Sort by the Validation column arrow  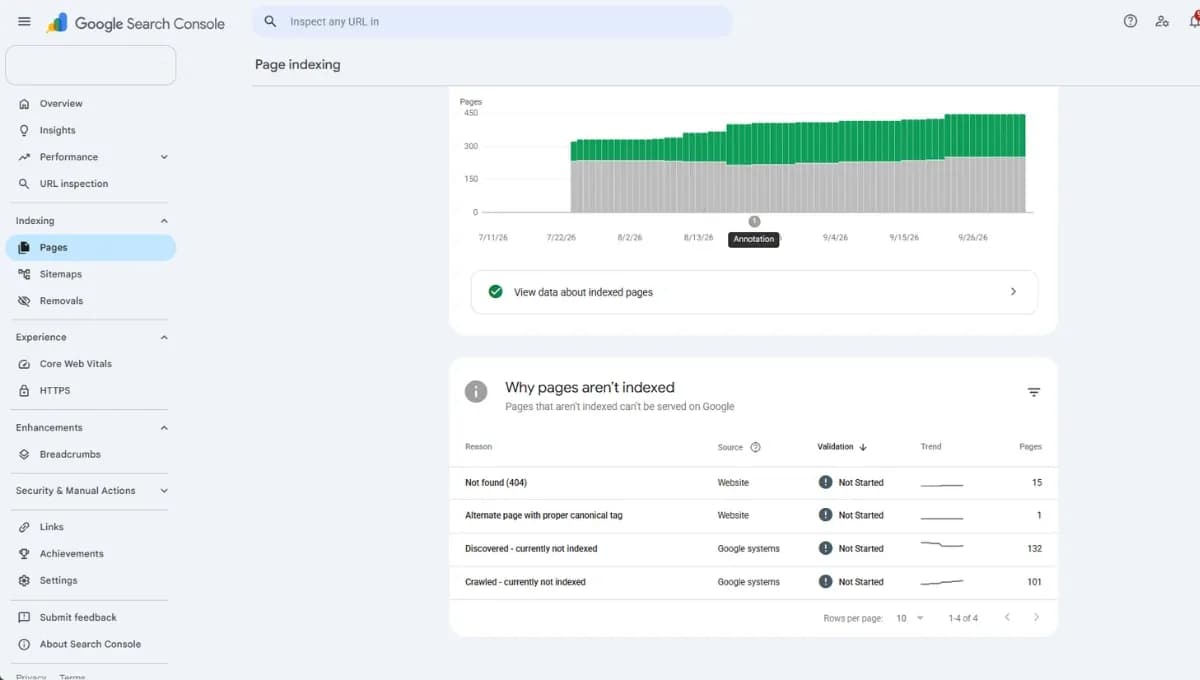[863, 447]
